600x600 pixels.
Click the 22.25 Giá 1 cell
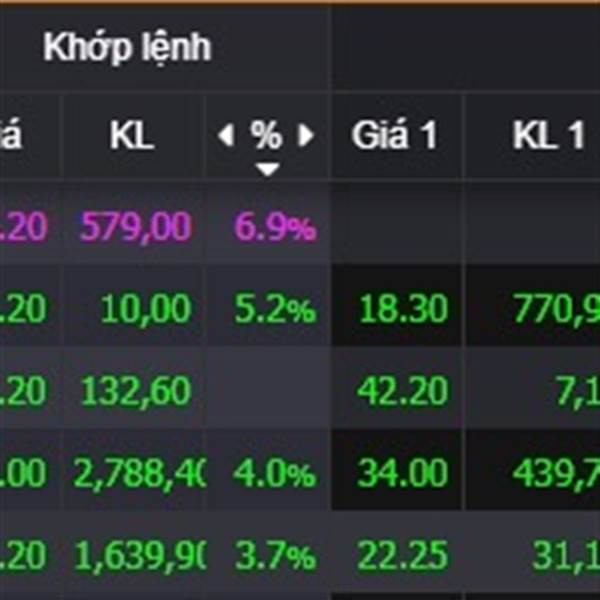(403, 556)
